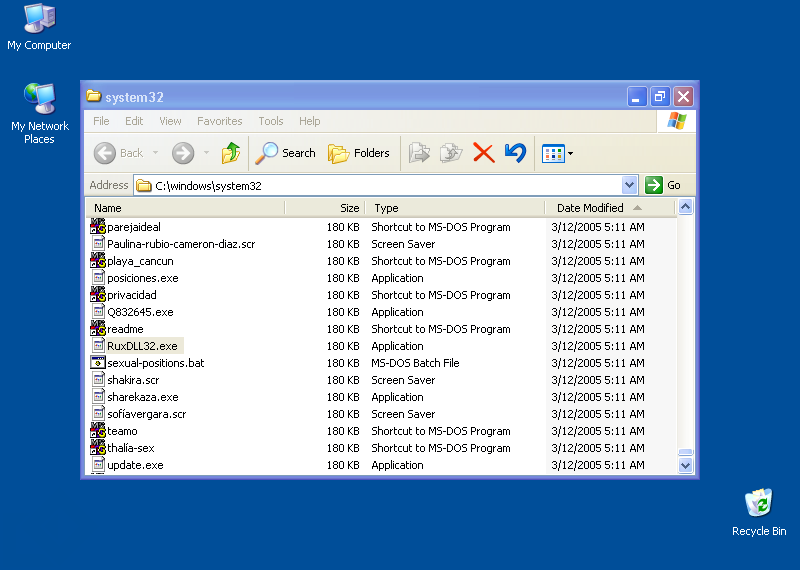Go up one folder level
Screen dimensions: 800x570
click(x=231, y=153)
